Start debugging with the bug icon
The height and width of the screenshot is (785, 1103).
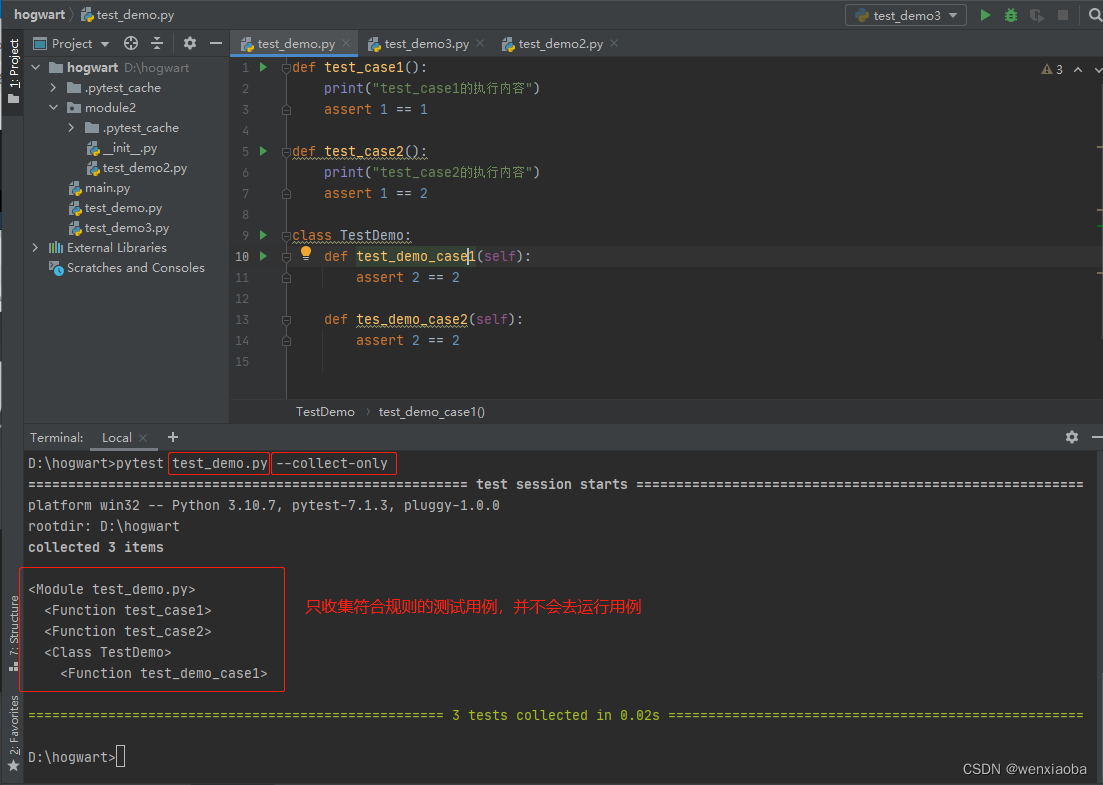click(x=1011, y=15)
